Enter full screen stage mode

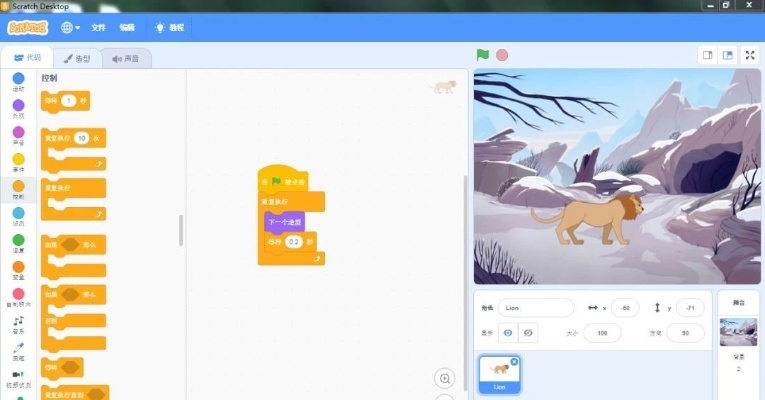(750, 55)
